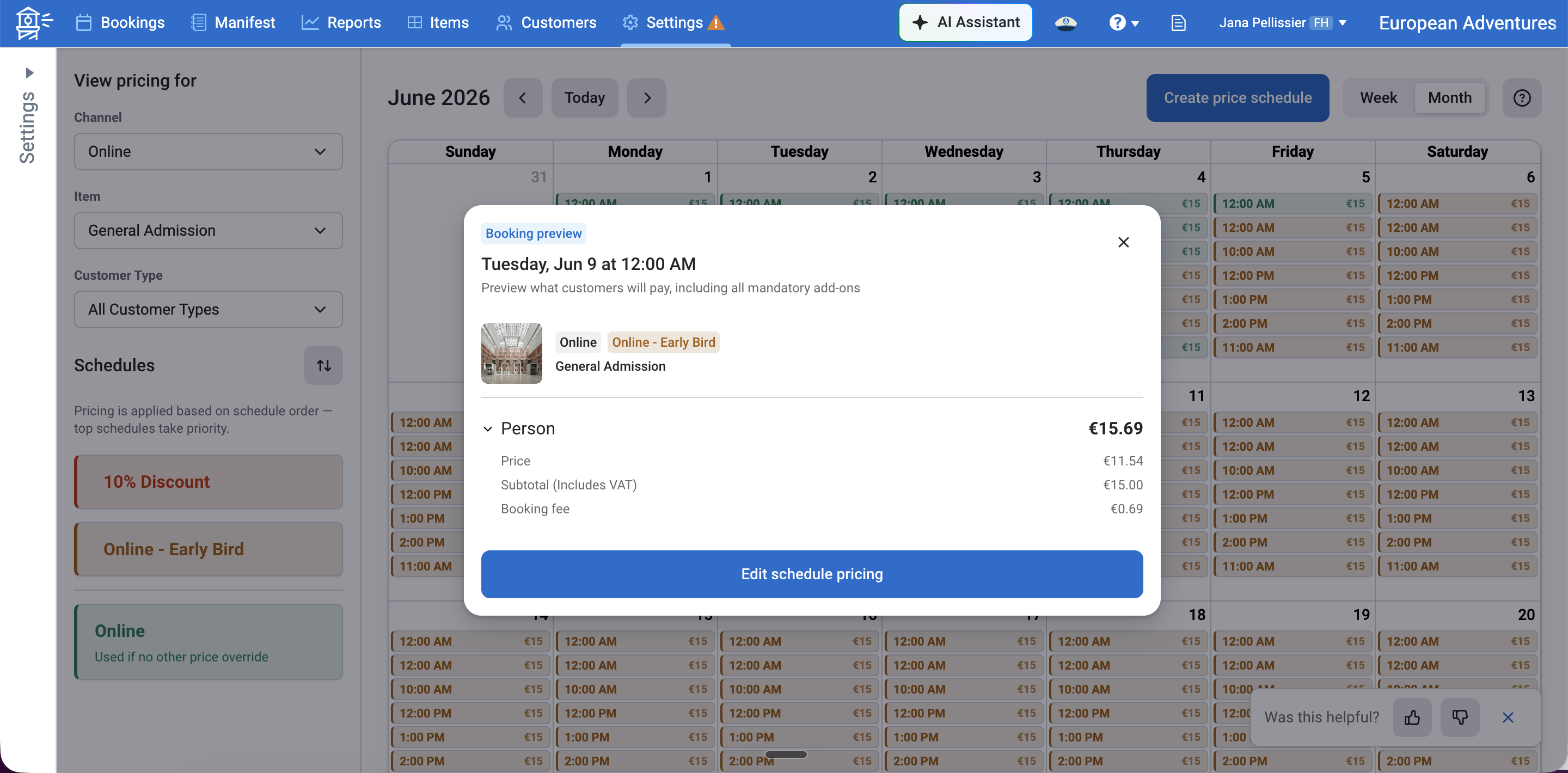Open the Item dropdown showing General Admission

pyautogui.click(x=208, y=231)
